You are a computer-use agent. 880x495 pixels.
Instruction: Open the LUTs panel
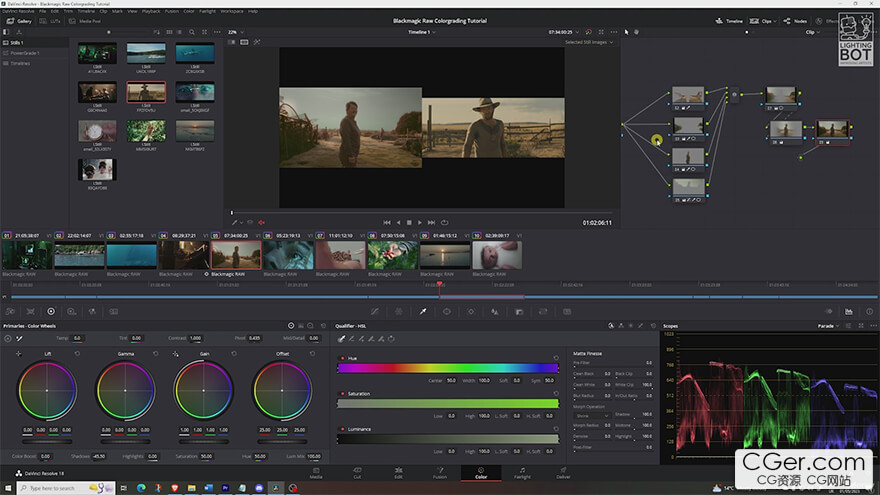point(51,21)
